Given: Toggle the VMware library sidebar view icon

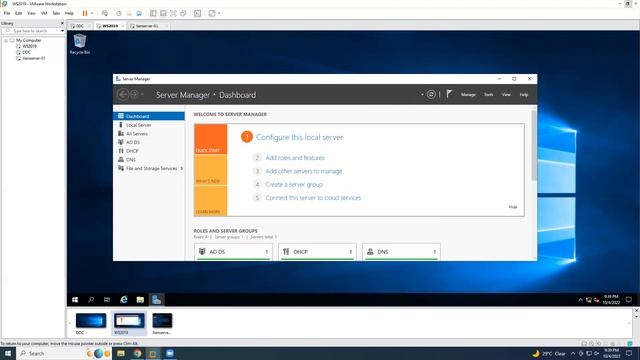Looking at the screenshot, I should (153, 13).
